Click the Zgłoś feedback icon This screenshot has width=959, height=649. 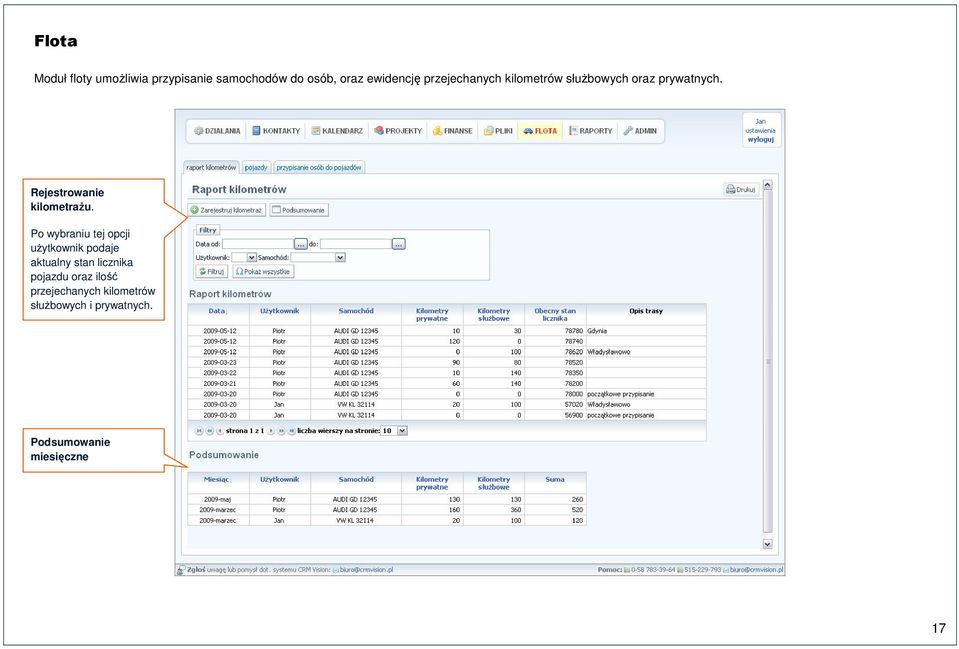[x=180, y=569]
